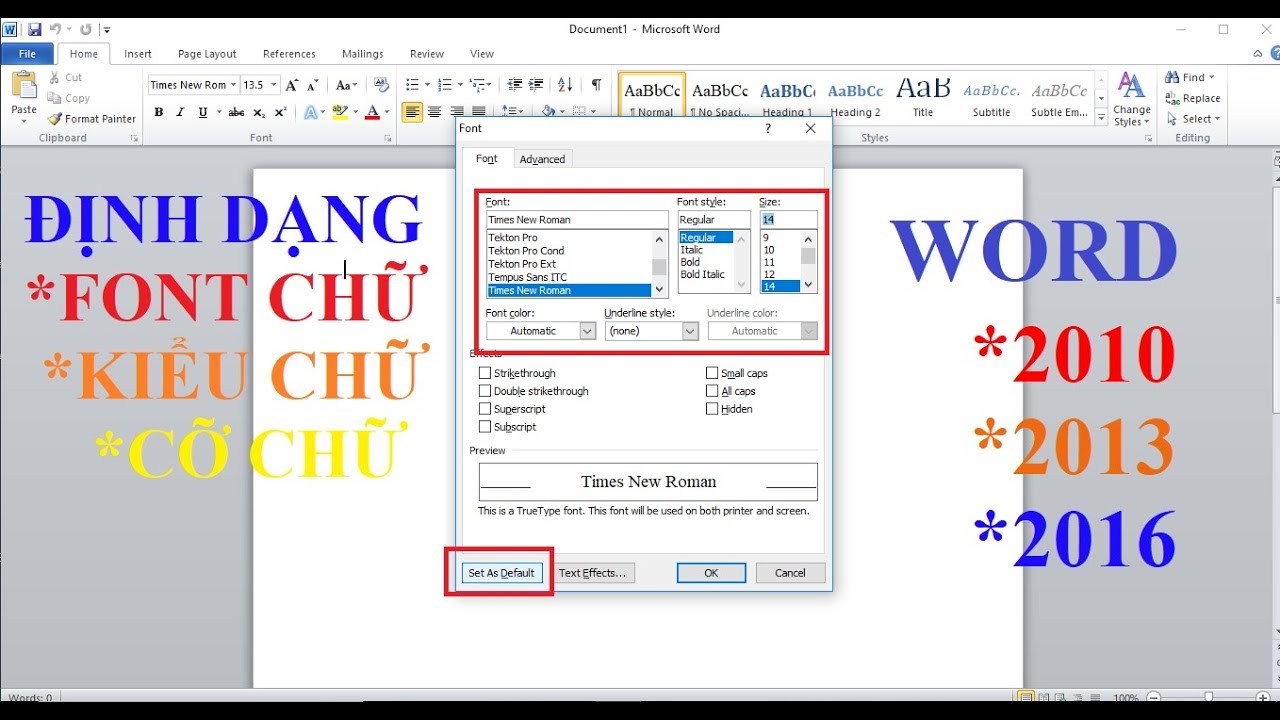This screenshot has width=1280, height=720.
Task: Check the Small caps box
Action: point(712,373)
